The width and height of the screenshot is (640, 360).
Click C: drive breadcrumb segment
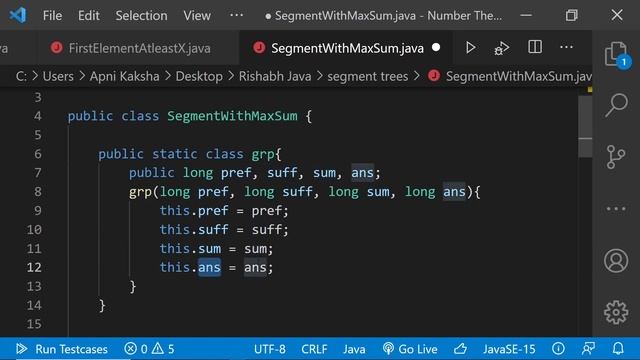click(x=21, y=76)
